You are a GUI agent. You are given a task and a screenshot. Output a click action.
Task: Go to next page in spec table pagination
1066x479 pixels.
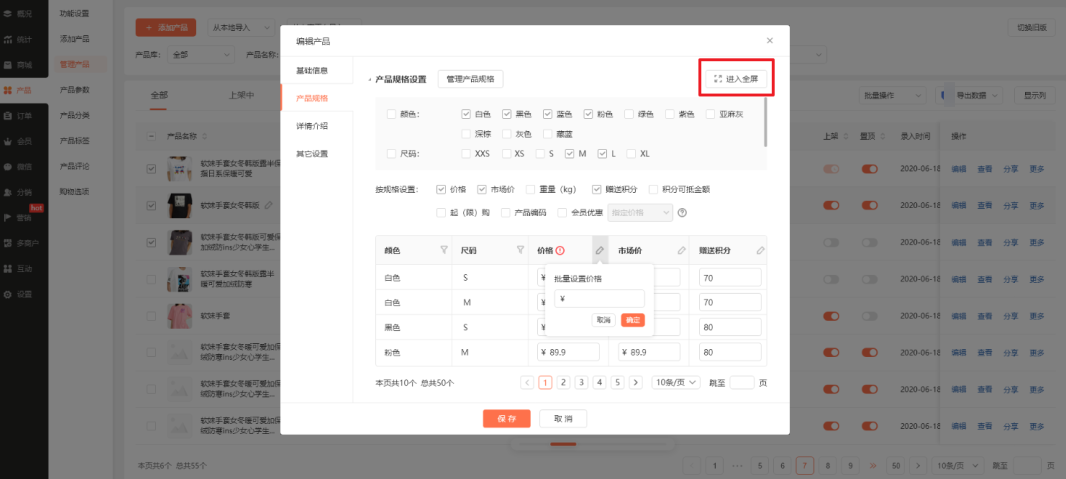[636, 383]
